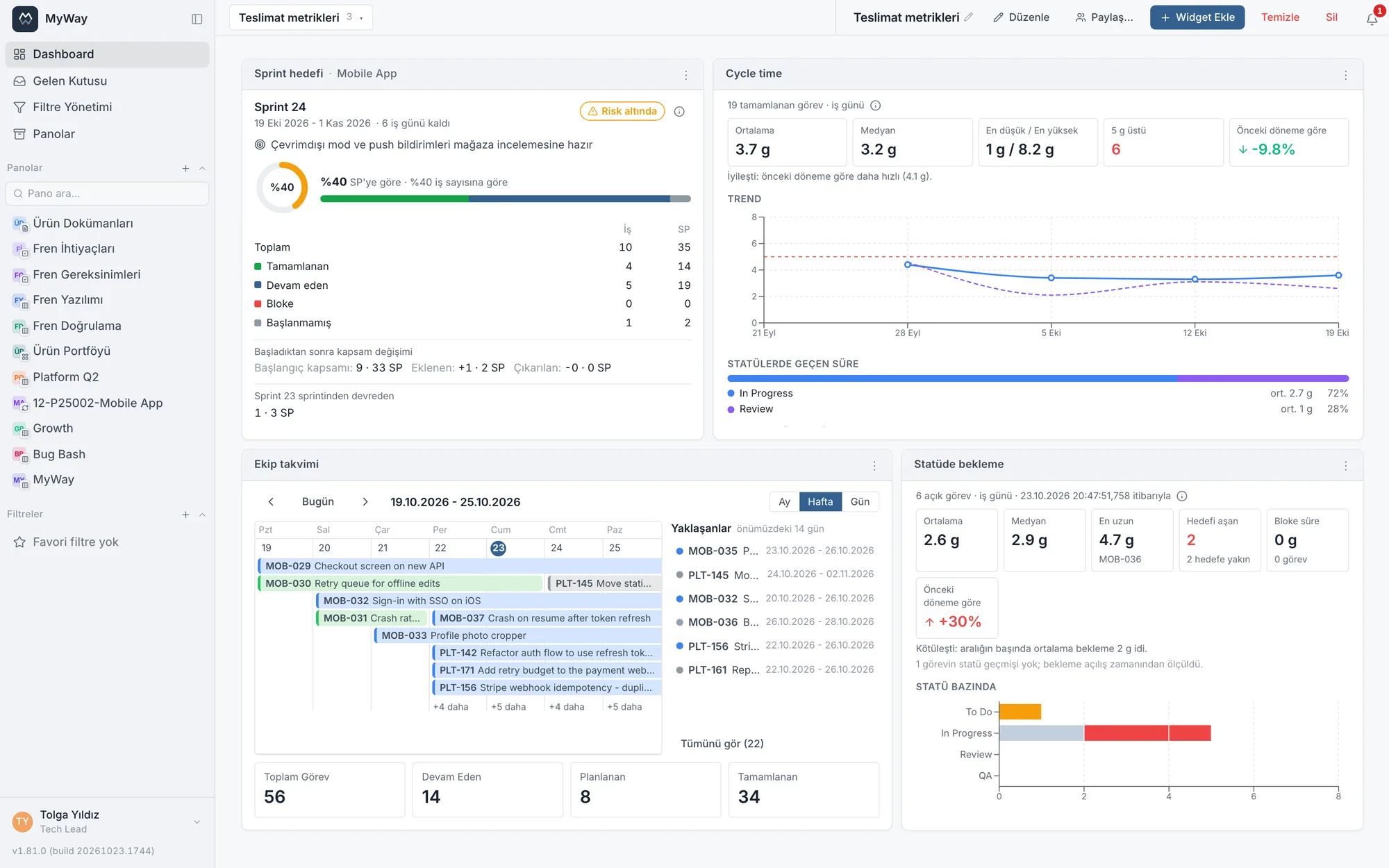
Task: Open Cycle time widget options menu
Action: click(x=1346, y=75)
